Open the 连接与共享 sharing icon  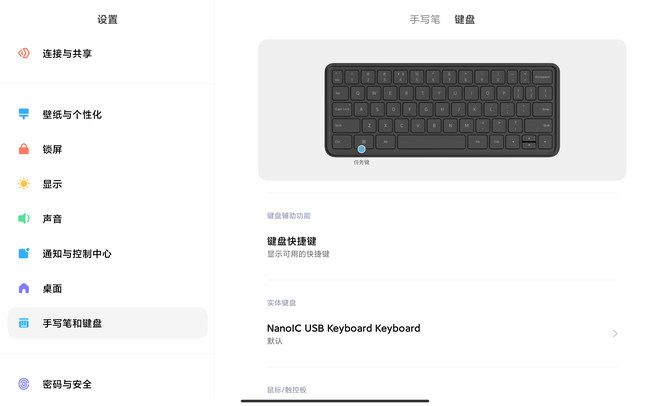coord(24,53)
